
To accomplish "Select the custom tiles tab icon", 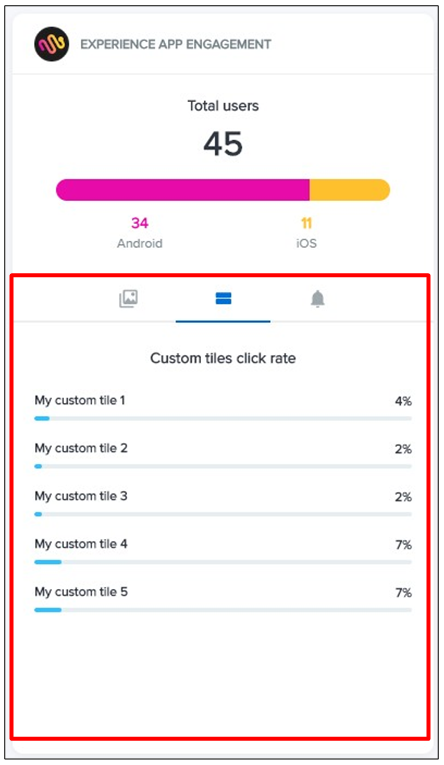I will (223, 298).
